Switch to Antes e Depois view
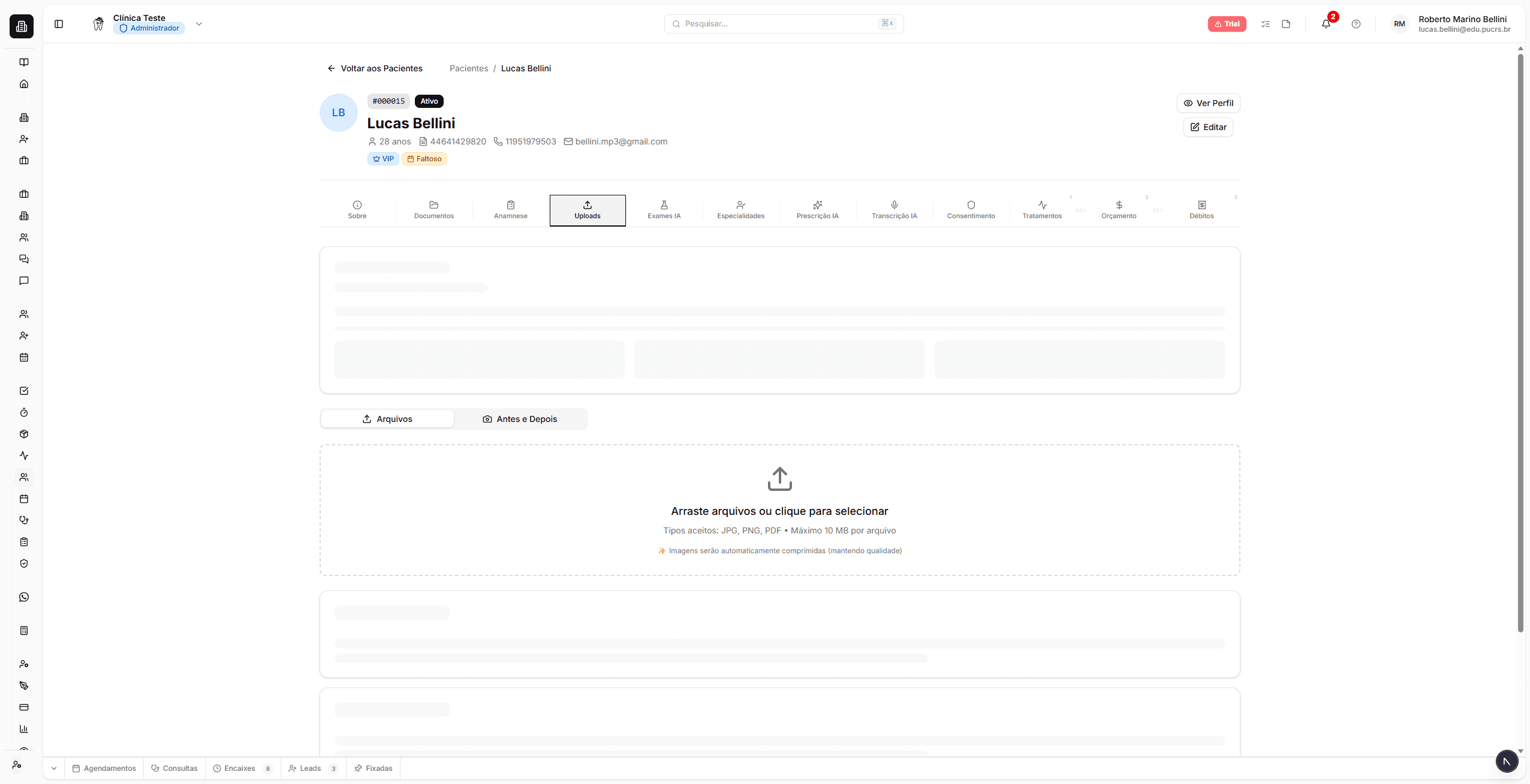Screen dimensions: 1530x784 click(x=520, y=419)
